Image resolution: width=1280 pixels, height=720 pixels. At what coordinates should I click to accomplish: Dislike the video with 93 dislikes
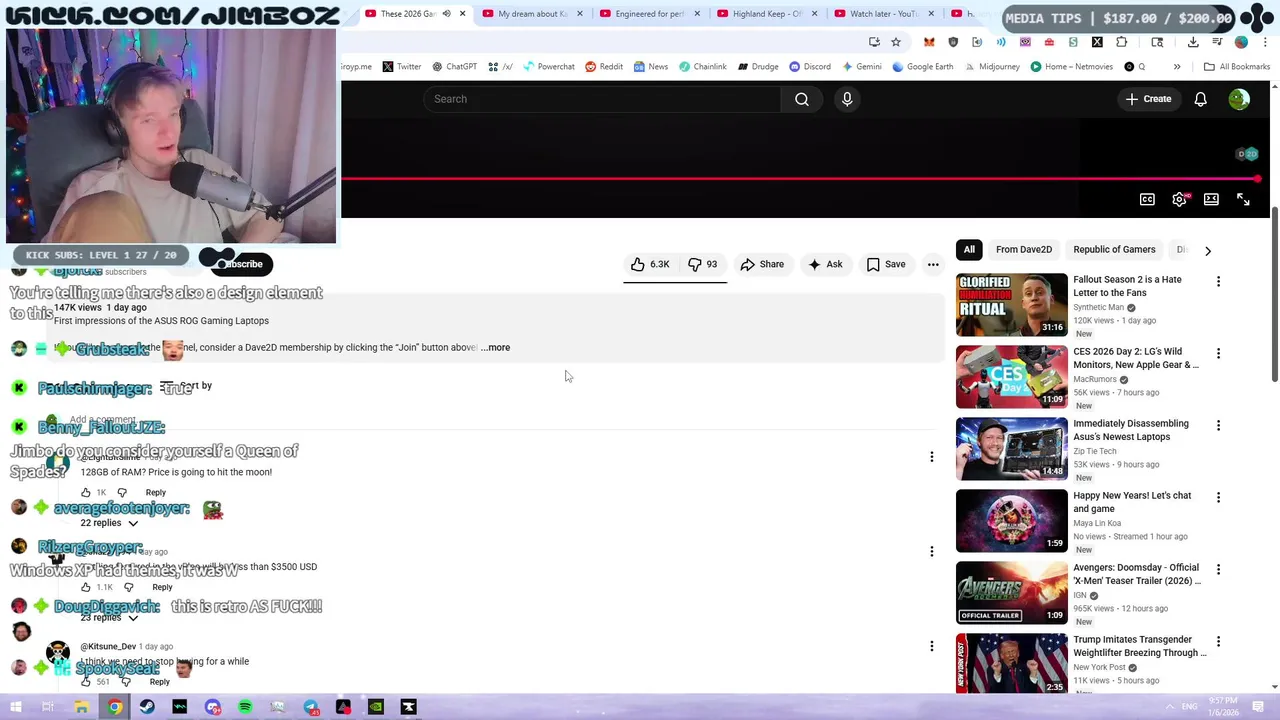coord(702,264)
